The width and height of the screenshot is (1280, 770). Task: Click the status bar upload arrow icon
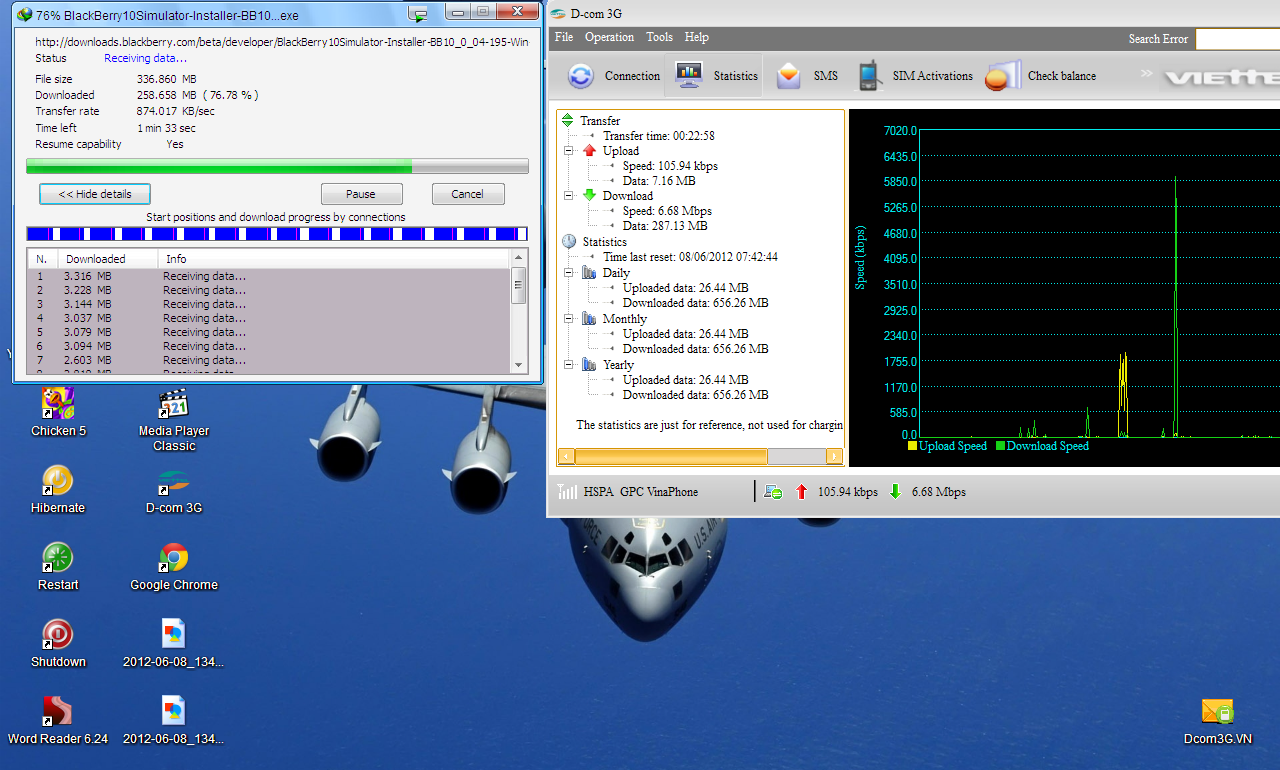click(801, 491)
